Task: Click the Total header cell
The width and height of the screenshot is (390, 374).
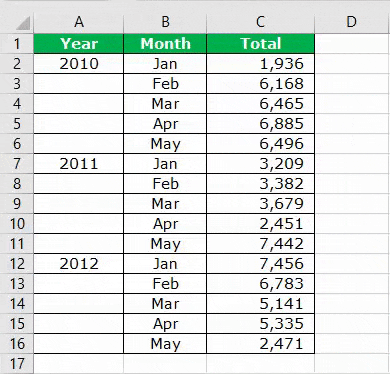Action: 260,44
